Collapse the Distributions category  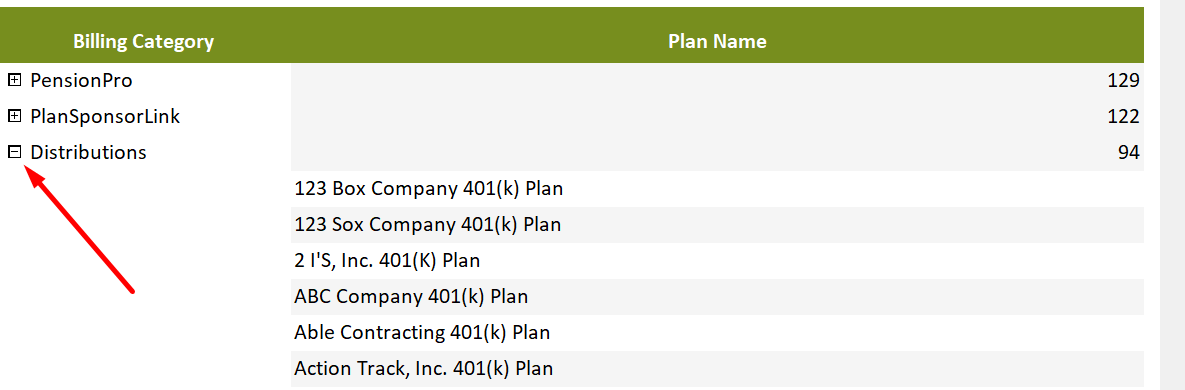tap(14, 152)
